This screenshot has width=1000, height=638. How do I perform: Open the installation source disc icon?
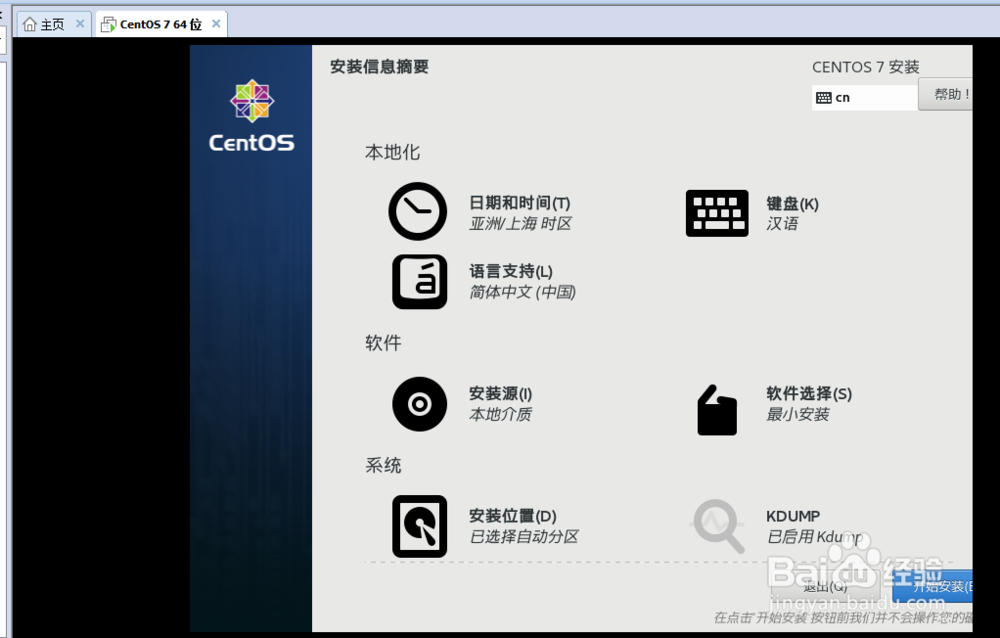420,404
